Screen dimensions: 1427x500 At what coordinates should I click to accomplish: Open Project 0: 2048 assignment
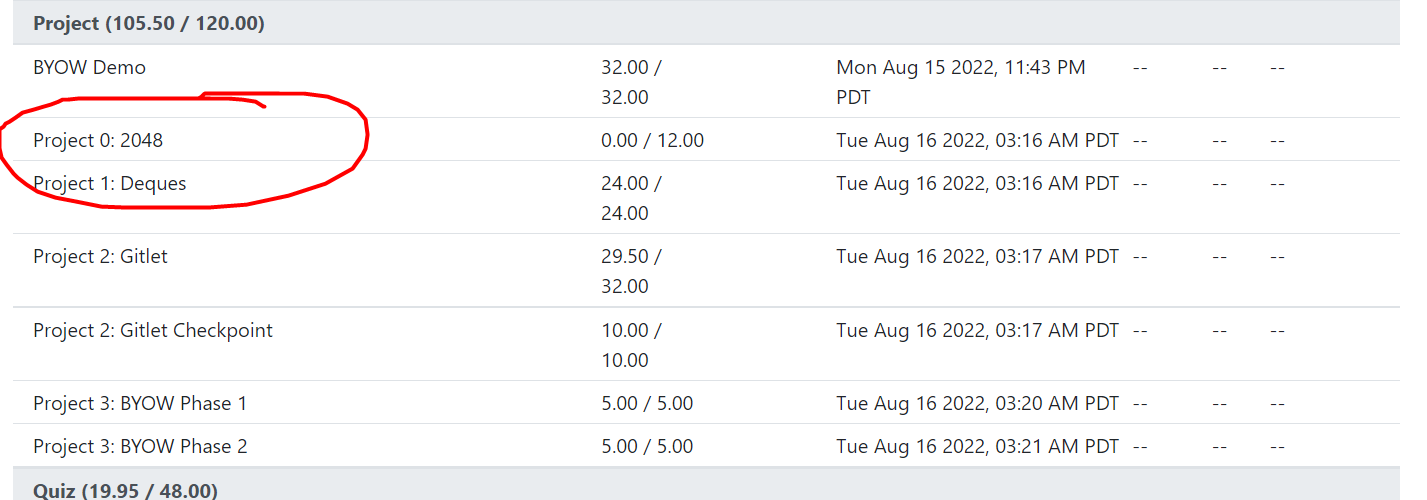click(98, 141)
